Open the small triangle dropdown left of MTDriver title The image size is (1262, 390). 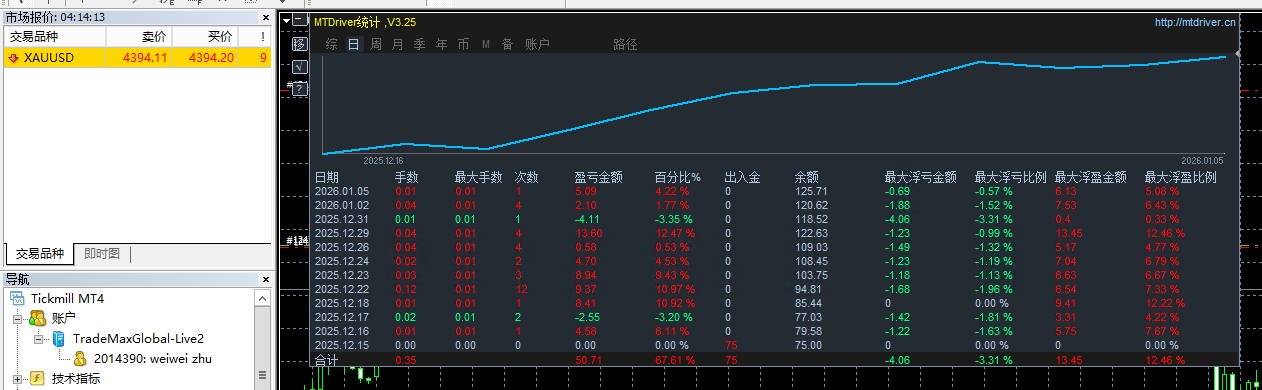tap(287, 20)
